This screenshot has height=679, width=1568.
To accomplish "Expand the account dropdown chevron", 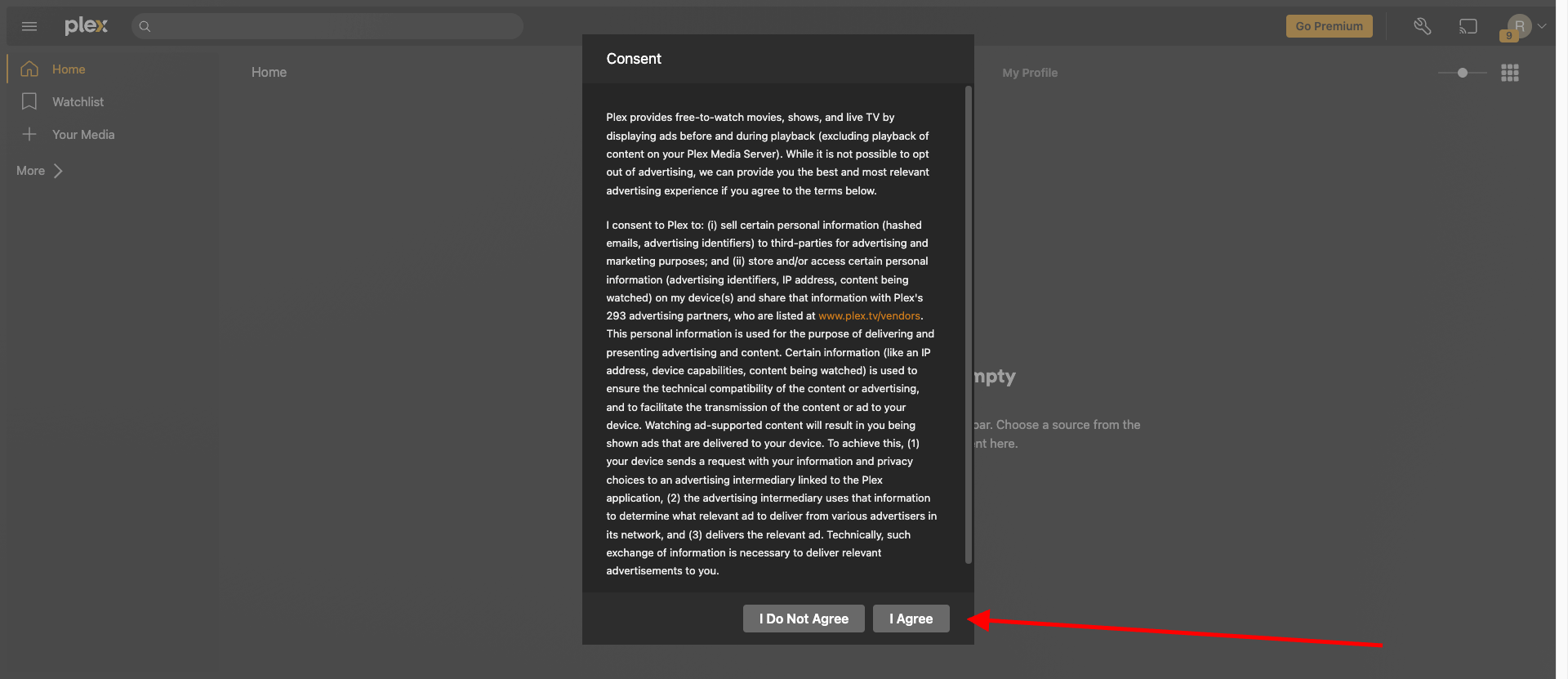I will [1542, 26].
